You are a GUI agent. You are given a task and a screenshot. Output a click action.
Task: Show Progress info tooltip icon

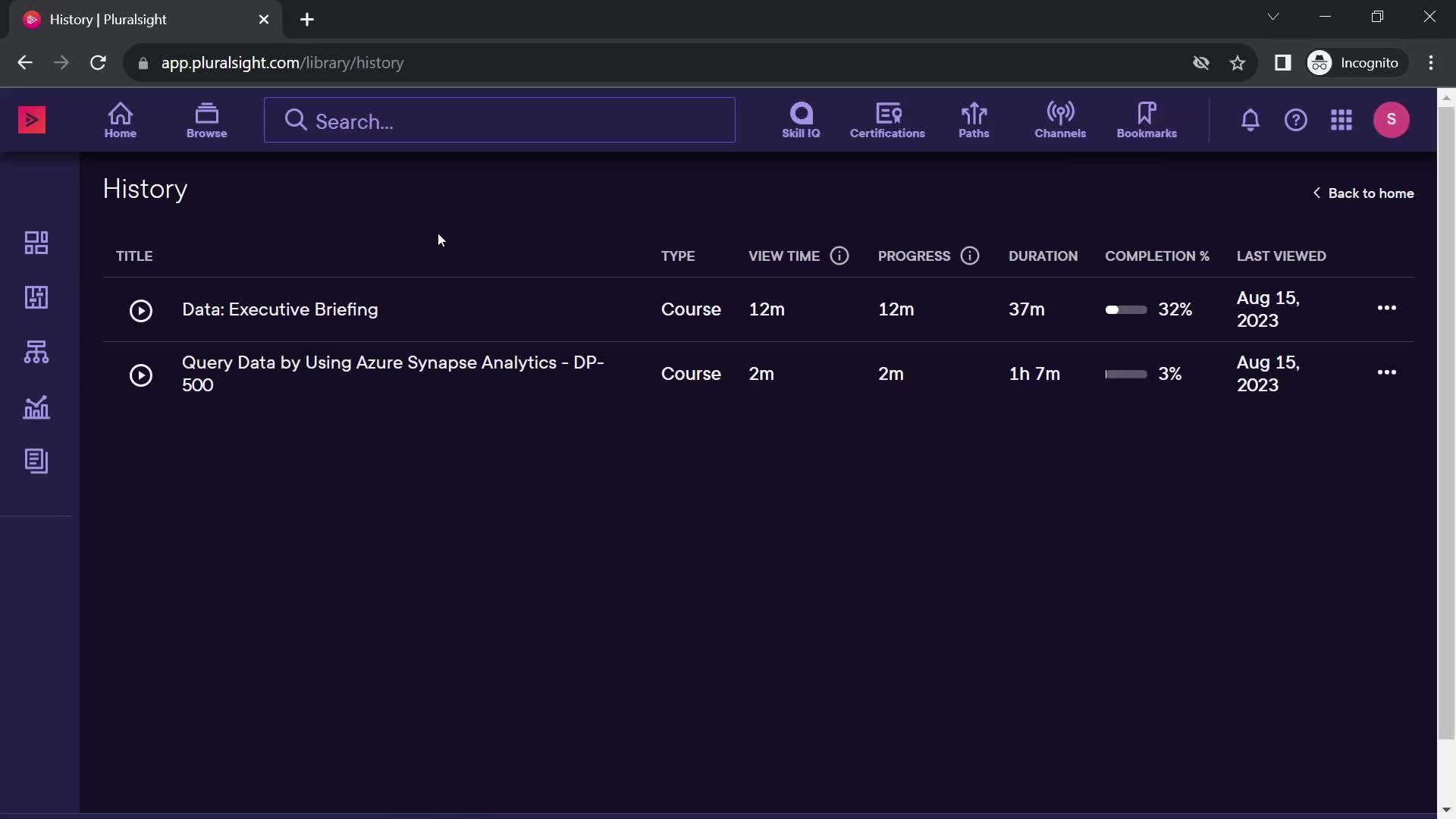coord(970,256)
